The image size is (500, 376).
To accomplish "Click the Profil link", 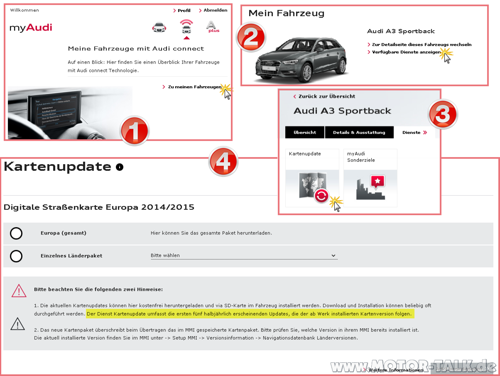I will click(x=182, y=11).
